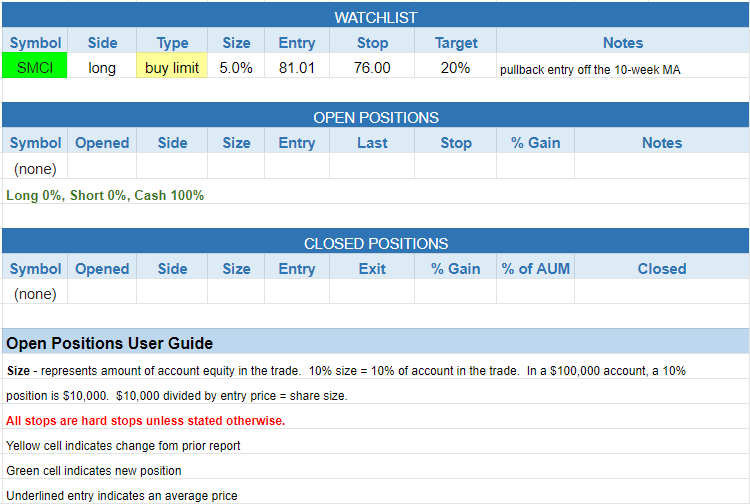This screenshot has width=750, height=504.
Task: Select the green SMCI symbol cell
Action: click(35, 67)
